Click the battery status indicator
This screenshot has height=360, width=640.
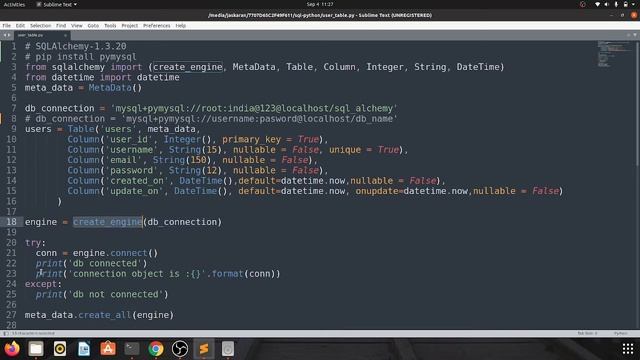625,4
